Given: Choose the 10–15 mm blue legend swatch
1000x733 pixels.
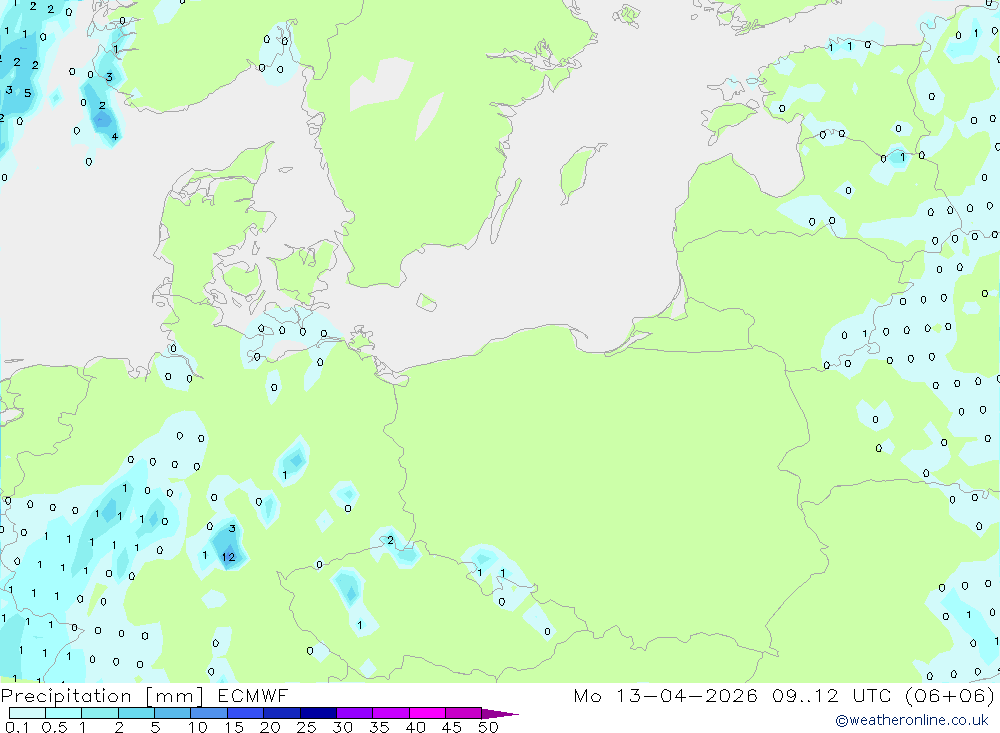Looking at the screenshot, I should (209, 713).
